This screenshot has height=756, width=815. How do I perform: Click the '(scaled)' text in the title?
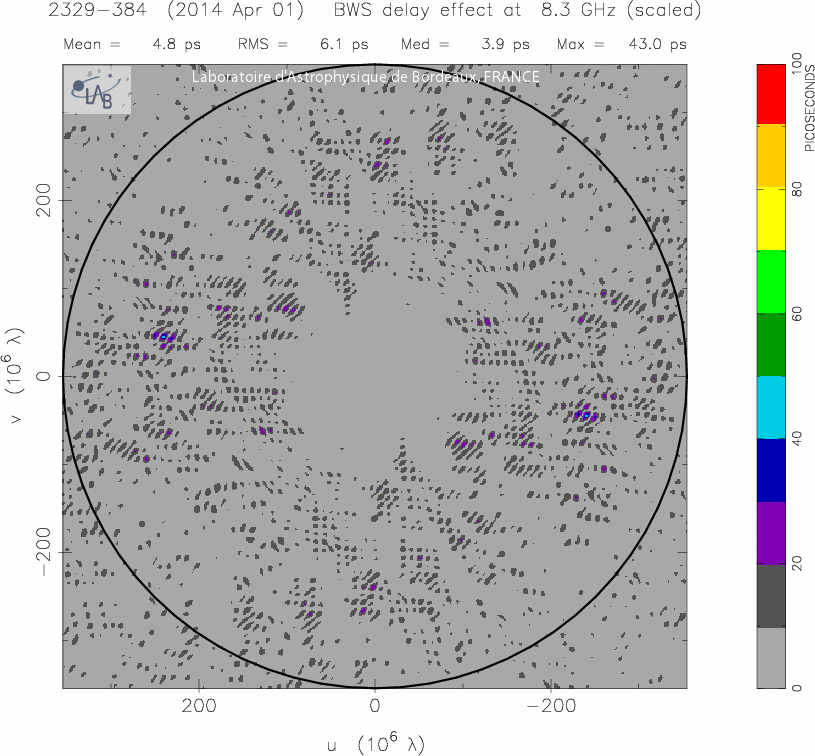click(x=664, y=10)
